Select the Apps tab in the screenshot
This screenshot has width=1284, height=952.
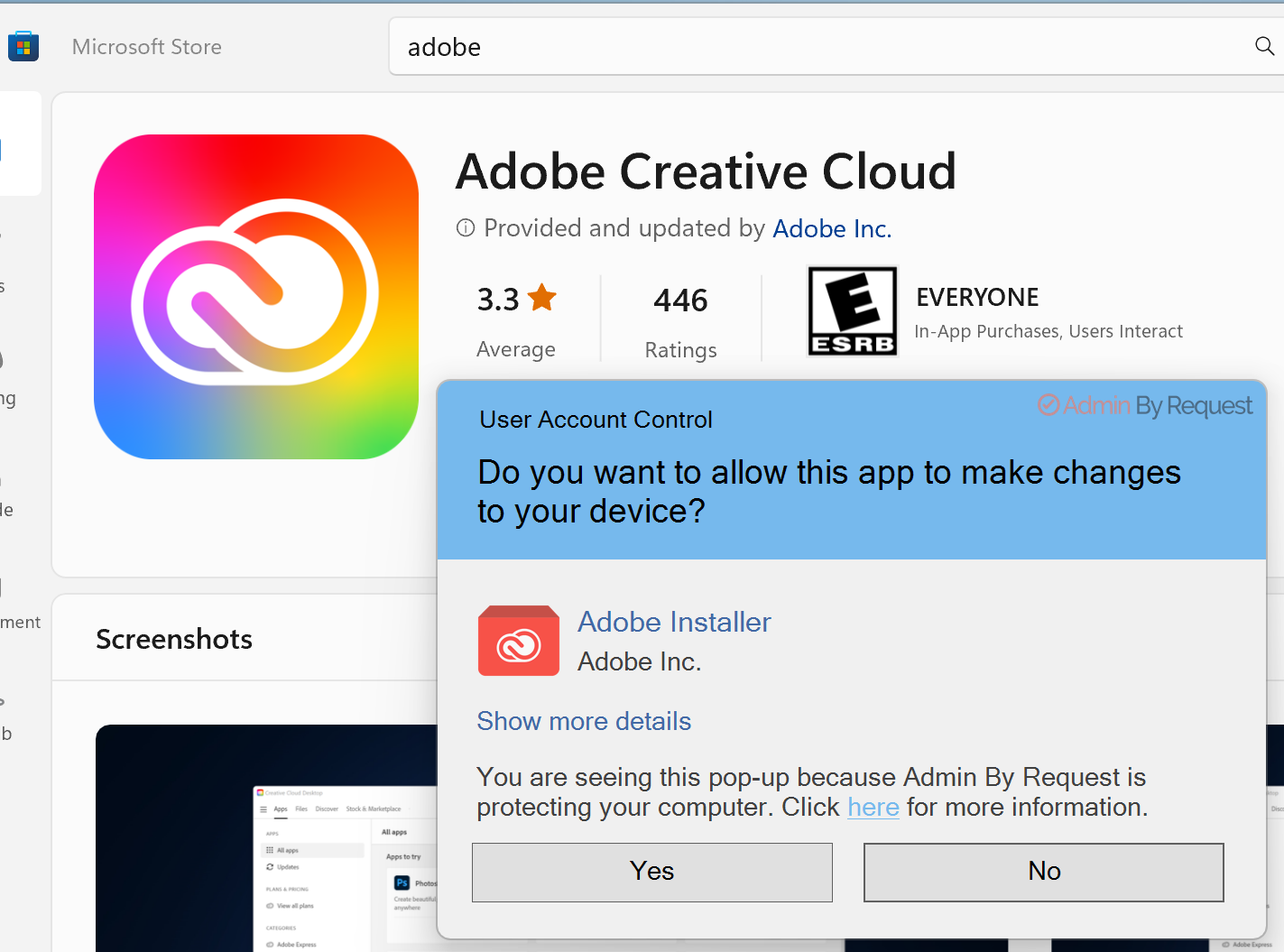(281, 809)
